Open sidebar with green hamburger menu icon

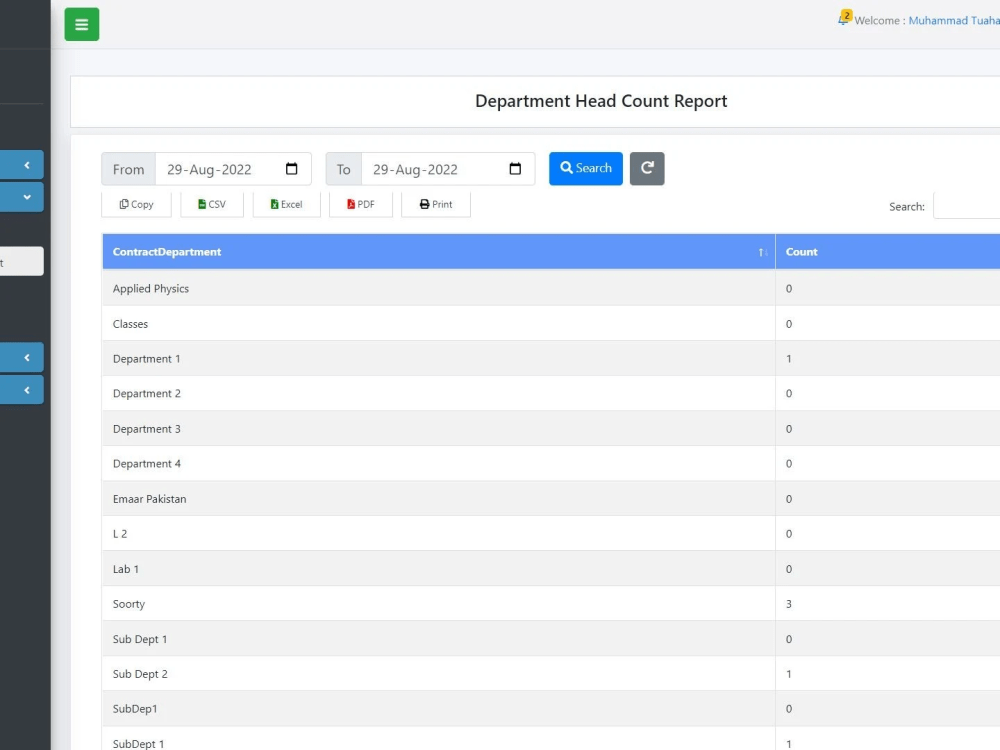coord(81,23)
